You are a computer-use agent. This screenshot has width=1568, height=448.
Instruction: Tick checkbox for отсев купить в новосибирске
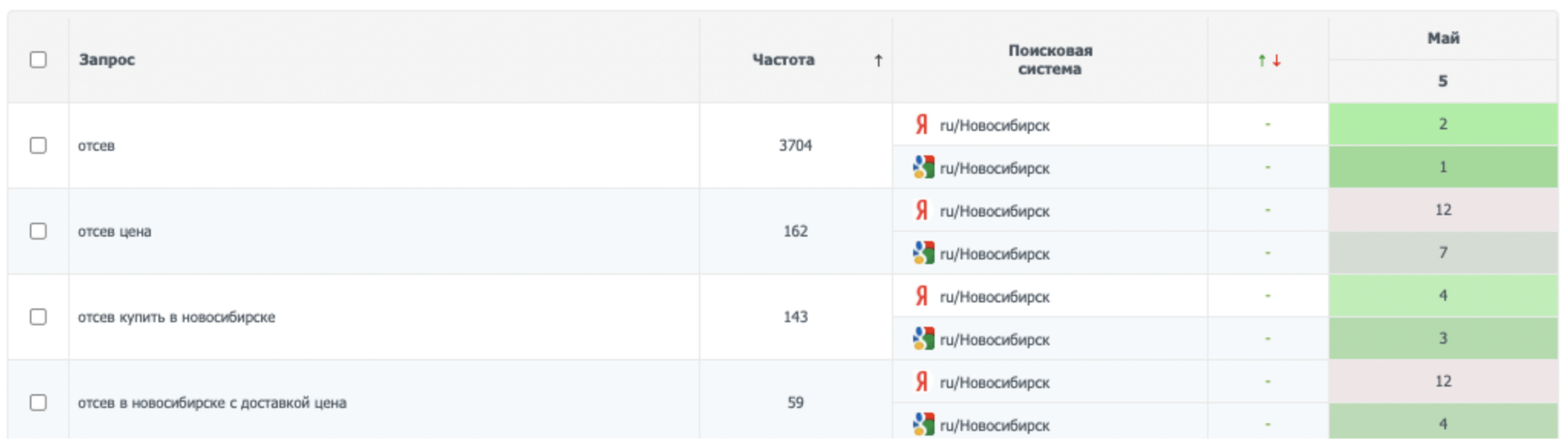(38, 317)
